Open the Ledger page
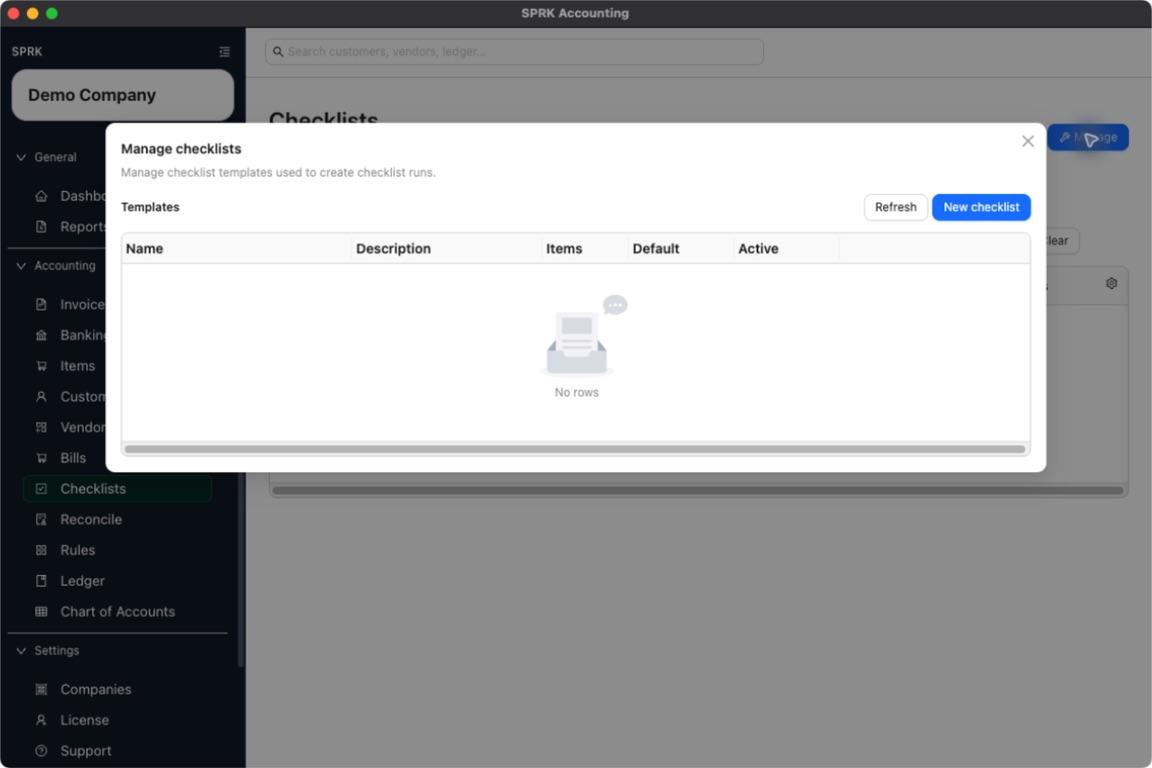1152x768 pixels. click(118, 581)
